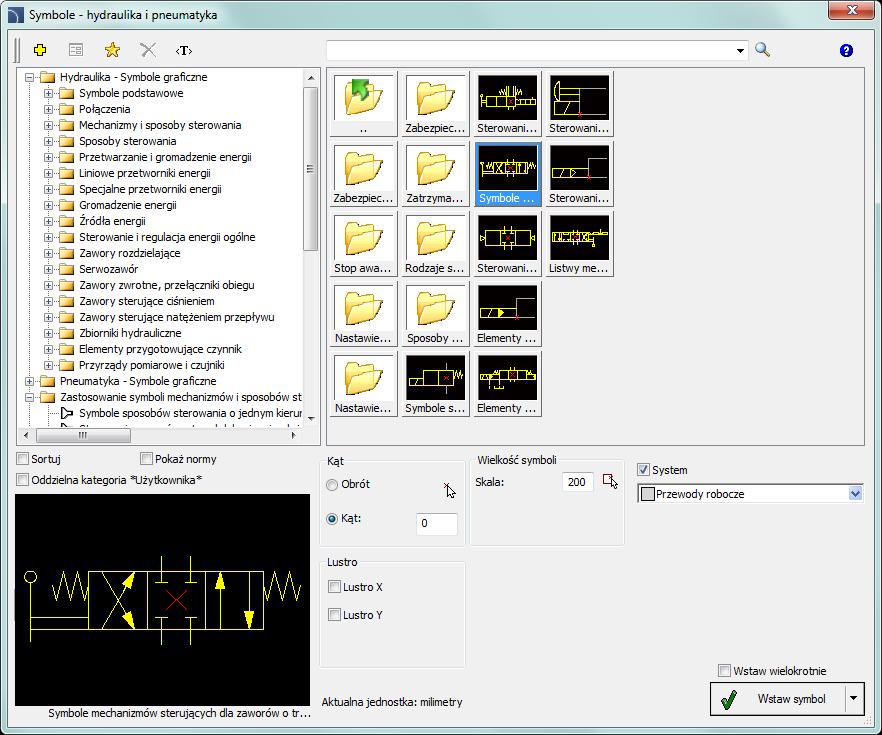Go up one level with the '..' folder
Screen dimensions: 882x735
click(363, 104)
